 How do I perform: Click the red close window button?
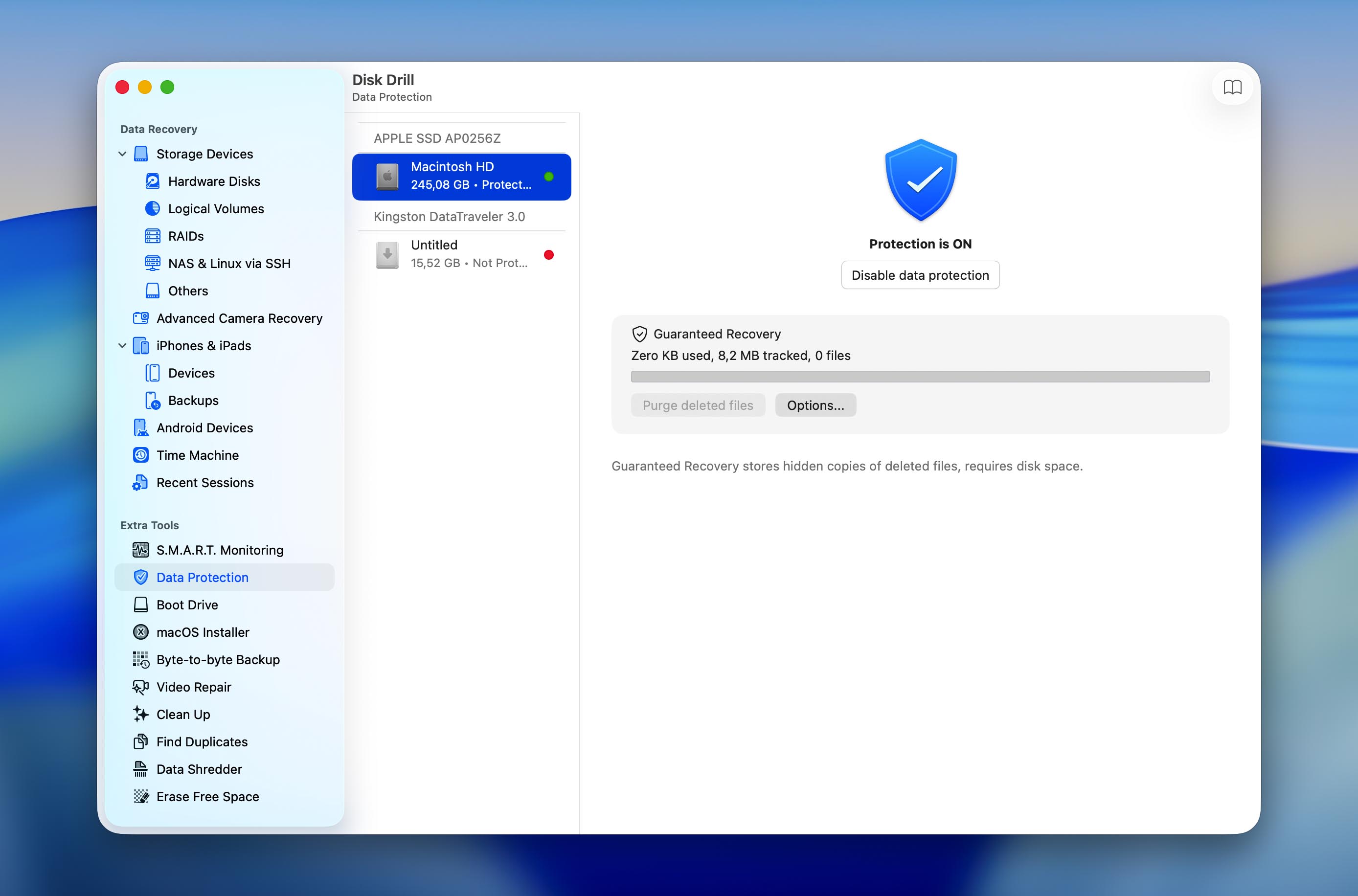point(122,87)
